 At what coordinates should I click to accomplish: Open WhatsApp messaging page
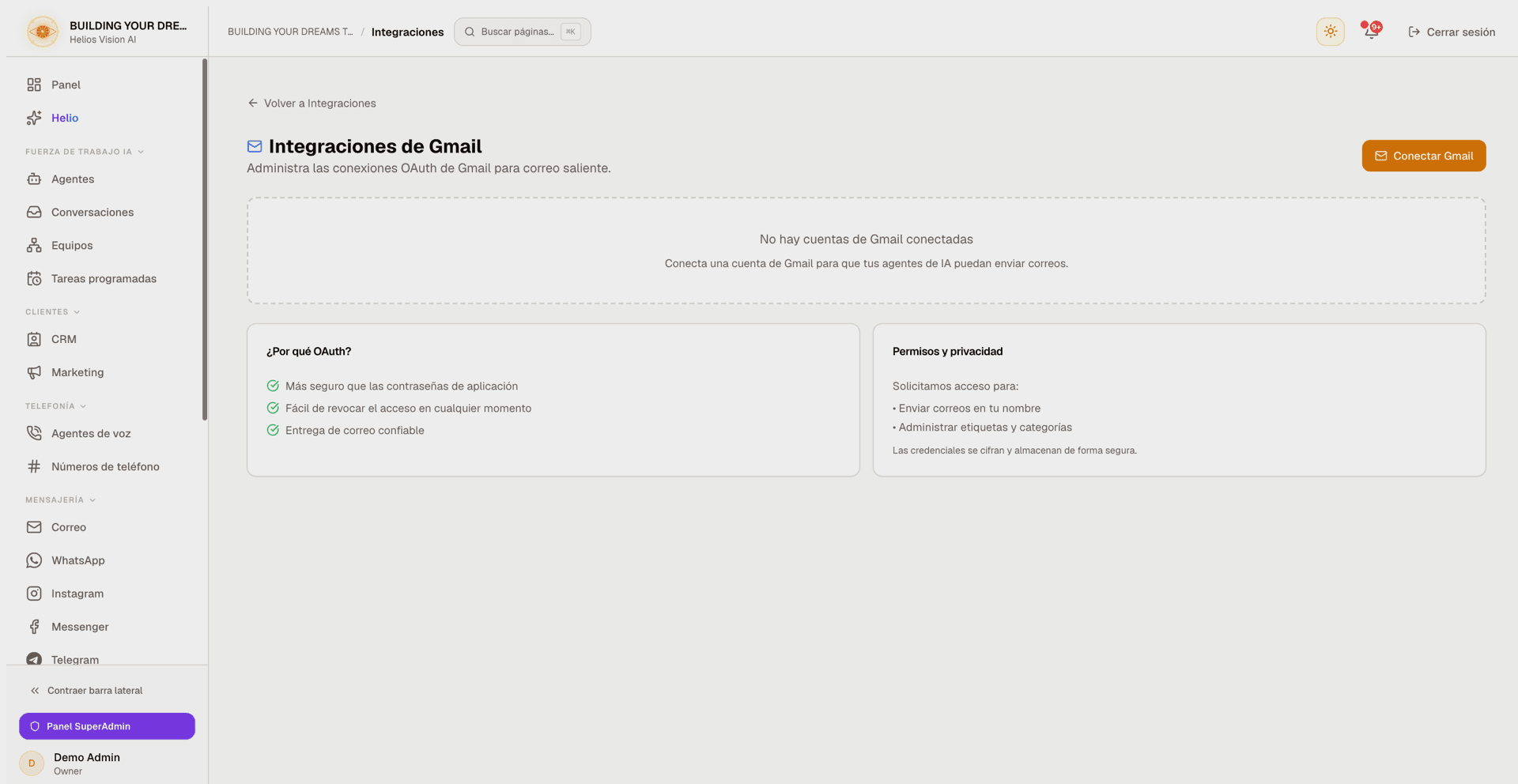(107, 560)
